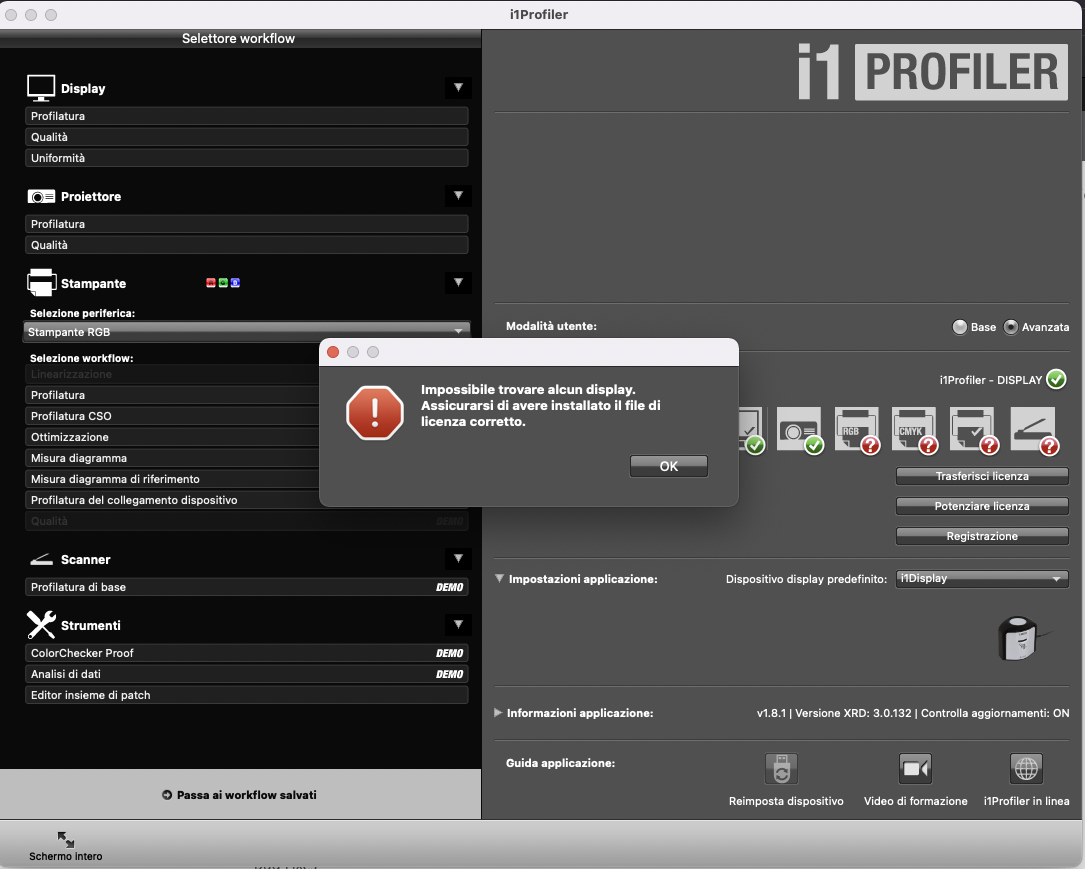Click the i1Profiler - DISPLAY green checkmark

click(x=1056, y=379)
